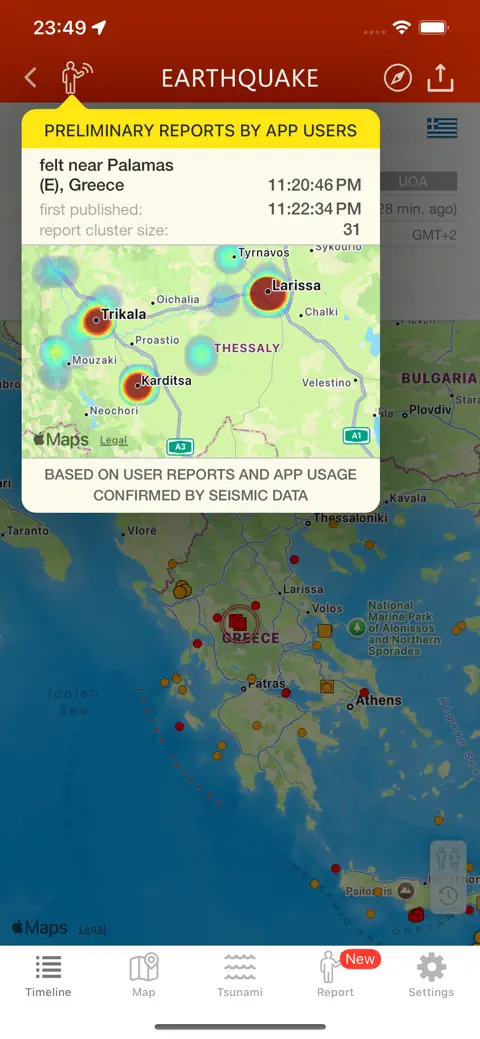Tap 'felt near Palamas (E), Greece' text

click(106, 175)
